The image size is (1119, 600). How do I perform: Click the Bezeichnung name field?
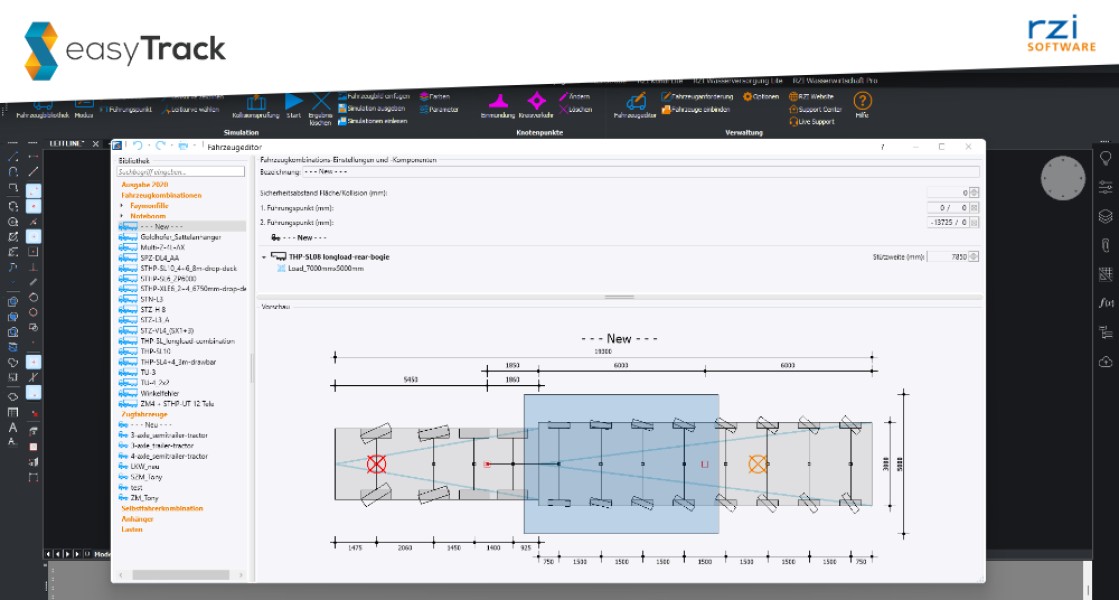(640, 172)
